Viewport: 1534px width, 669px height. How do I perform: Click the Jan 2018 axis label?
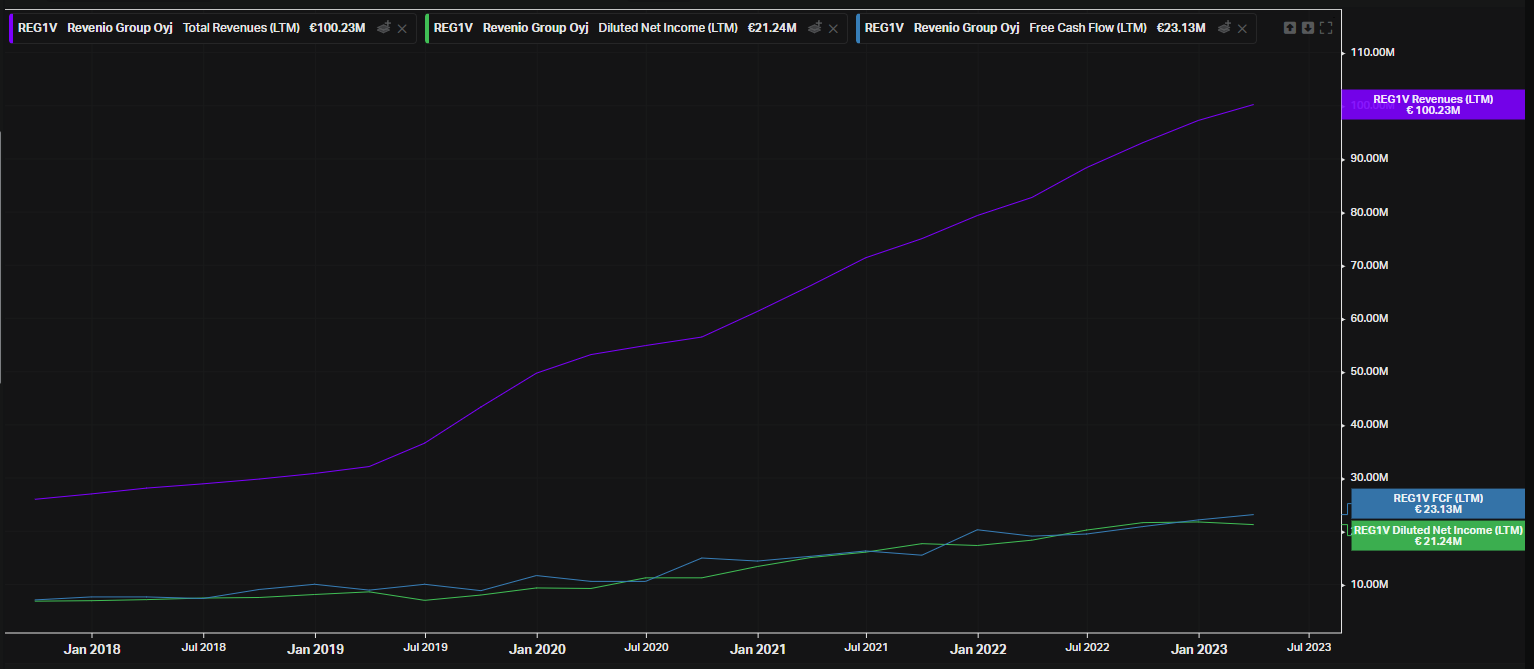(92, 649)
